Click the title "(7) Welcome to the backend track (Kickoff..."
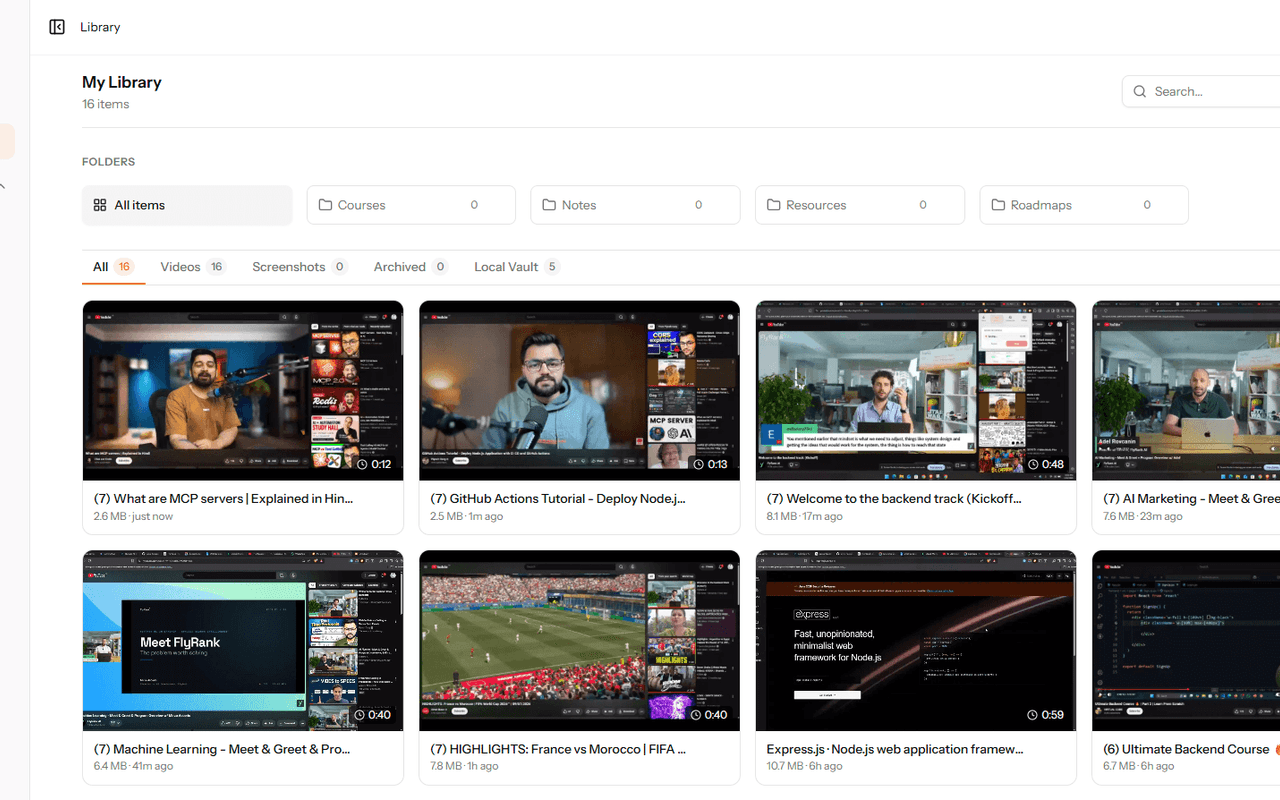 point(894,498)
